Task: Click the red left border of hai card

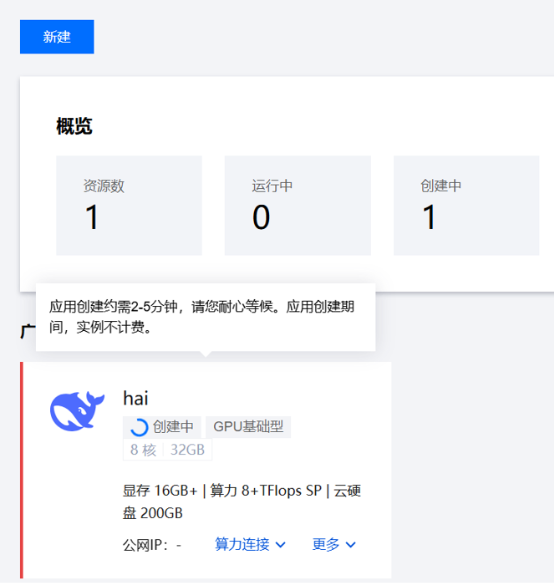Action: coord(22,470)
